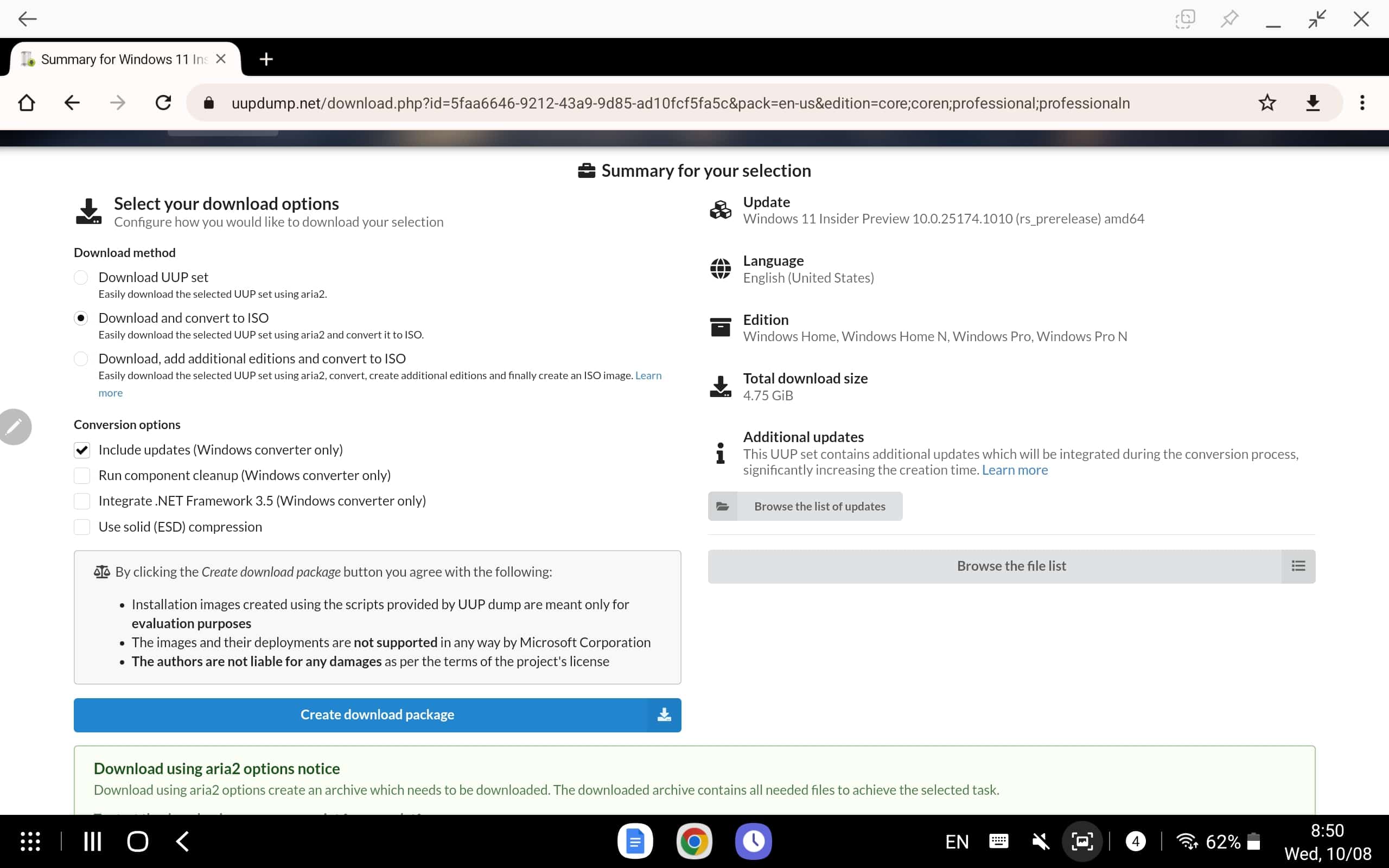Click the Update cubes icon
Image resolution: width=1389 pixels, height=868 pixels.
coord(721,210)
